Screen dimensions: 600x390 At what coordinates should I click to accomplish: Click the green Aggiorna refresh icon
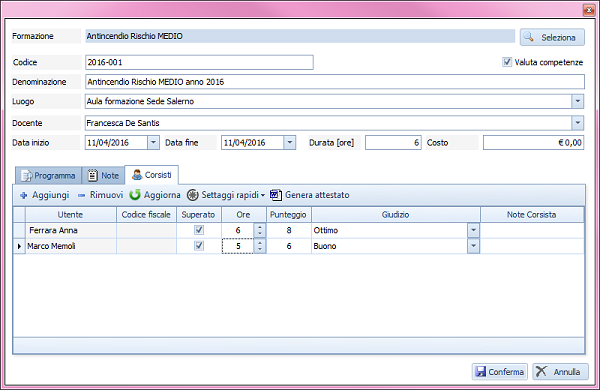(135, 195)
